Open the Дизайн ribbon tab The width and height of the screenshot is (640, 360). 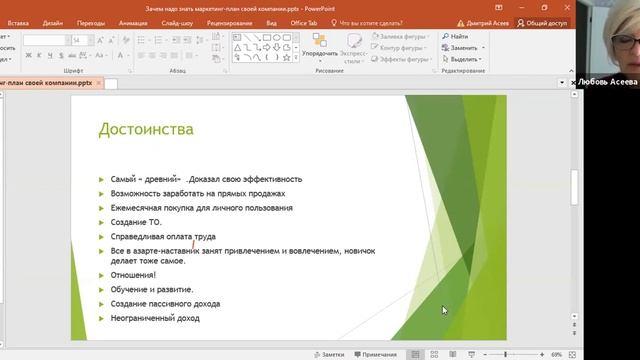click(x=53, y=23)
